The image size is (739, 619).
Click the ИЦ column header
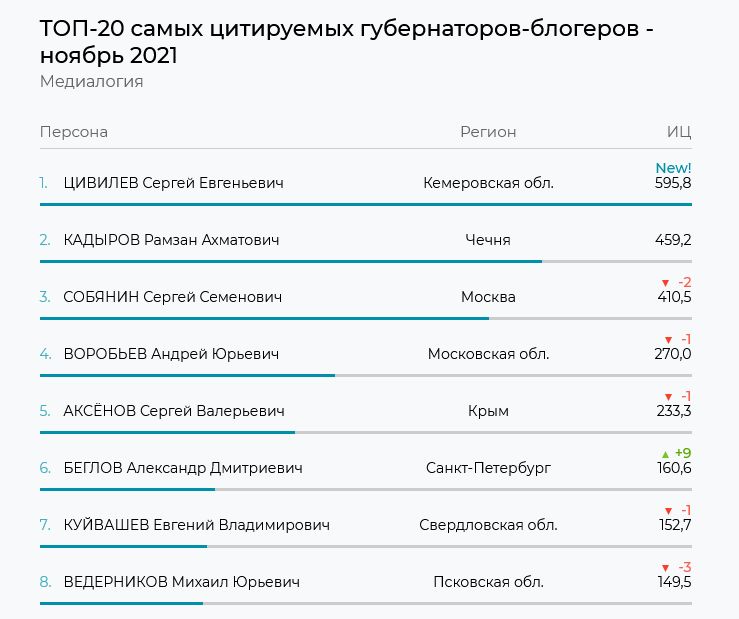point(679,132)
